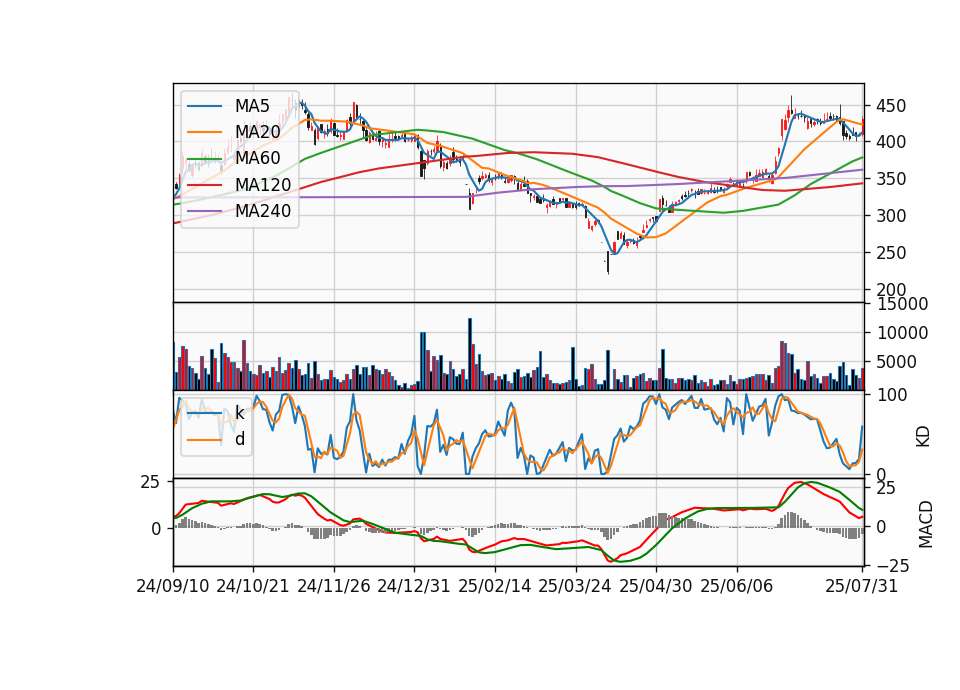The image size is (960, 690).
Task: Click the MA5 legend label
Action: pos(252,106)
